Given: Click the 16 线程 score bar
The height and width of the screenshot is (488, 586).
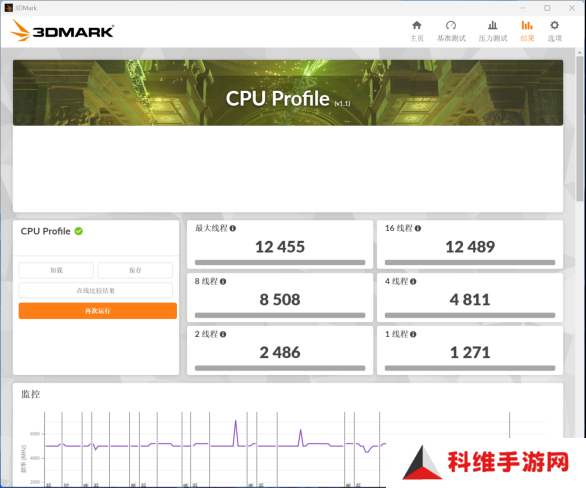Looking at the screenshot, I should click(470, 262).
